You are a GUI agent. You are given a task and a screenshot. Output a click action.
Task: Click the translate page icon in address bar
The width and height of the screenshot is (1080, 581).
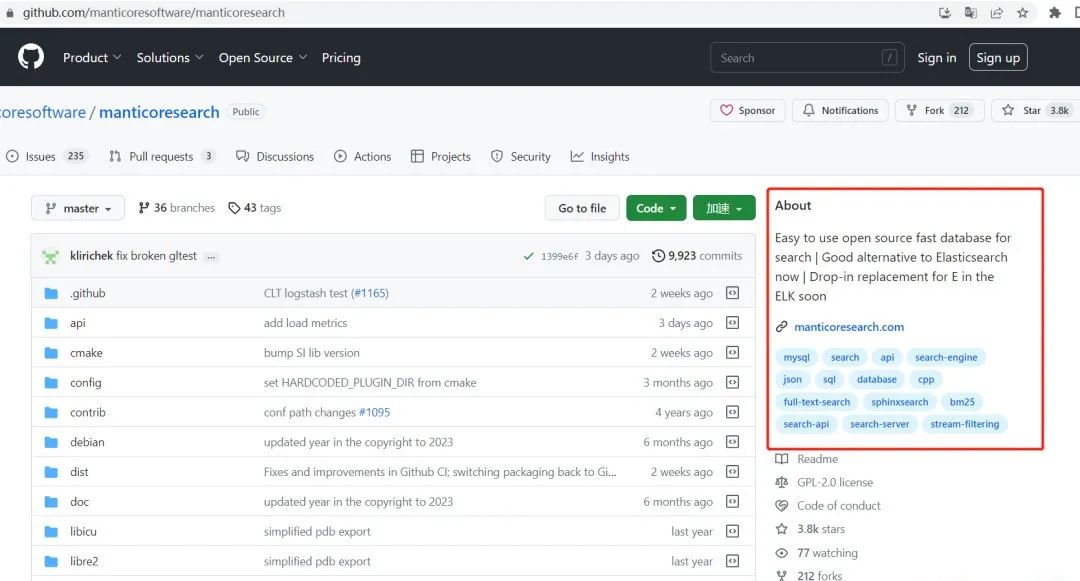coord(970,12)
